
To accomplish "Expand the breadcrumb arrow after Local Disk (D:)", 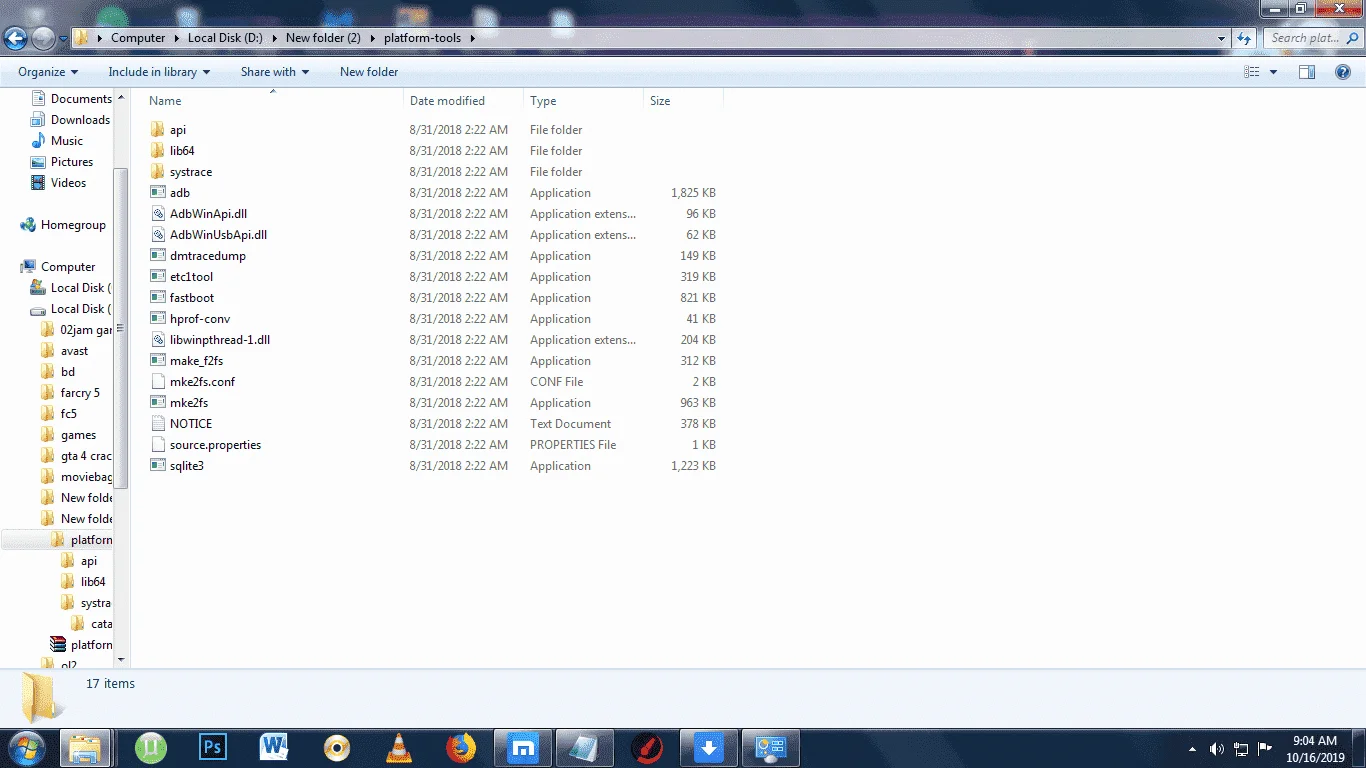I will tap(275, 38).
